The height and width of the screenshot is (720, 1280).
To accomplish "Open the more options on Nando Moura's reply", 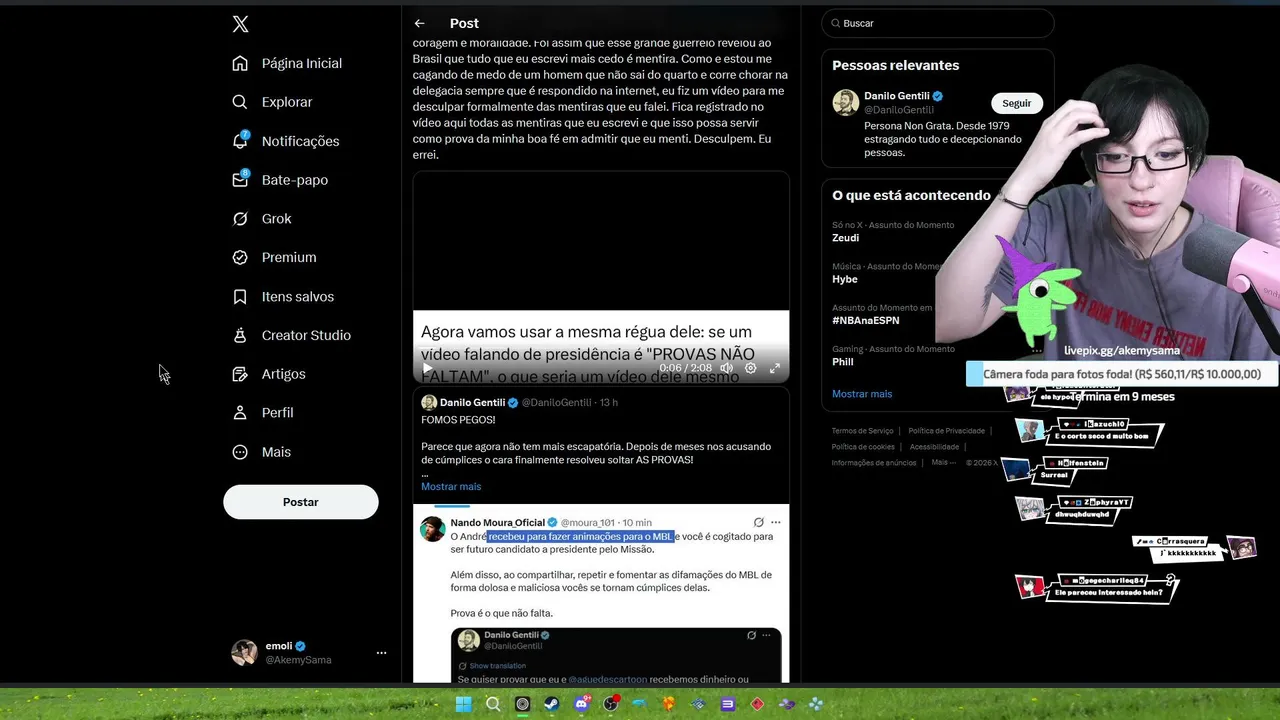I will click(776, 522).
